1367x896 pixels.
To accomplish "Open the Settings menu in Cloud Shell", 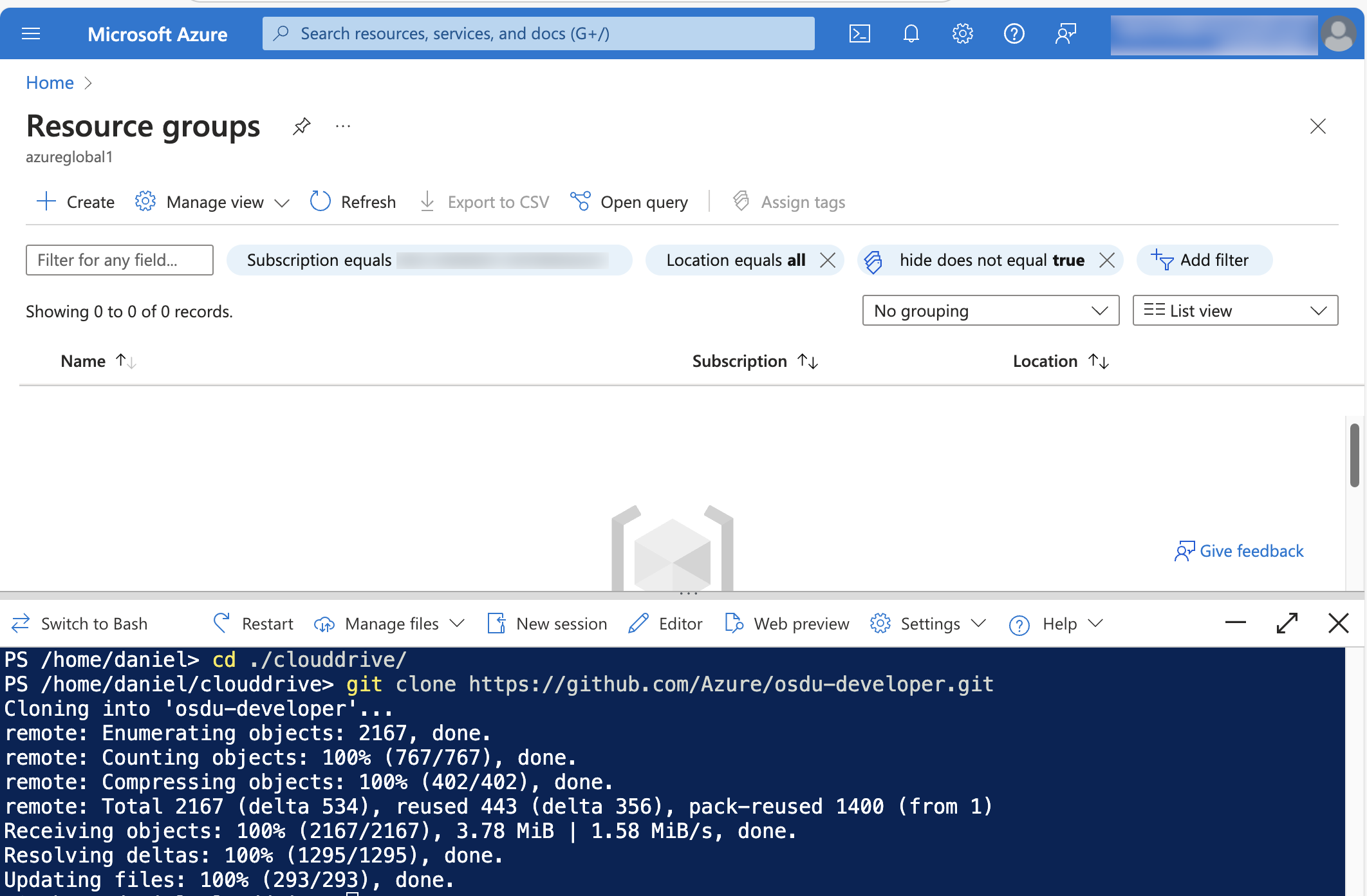I will tap(925, 623).
